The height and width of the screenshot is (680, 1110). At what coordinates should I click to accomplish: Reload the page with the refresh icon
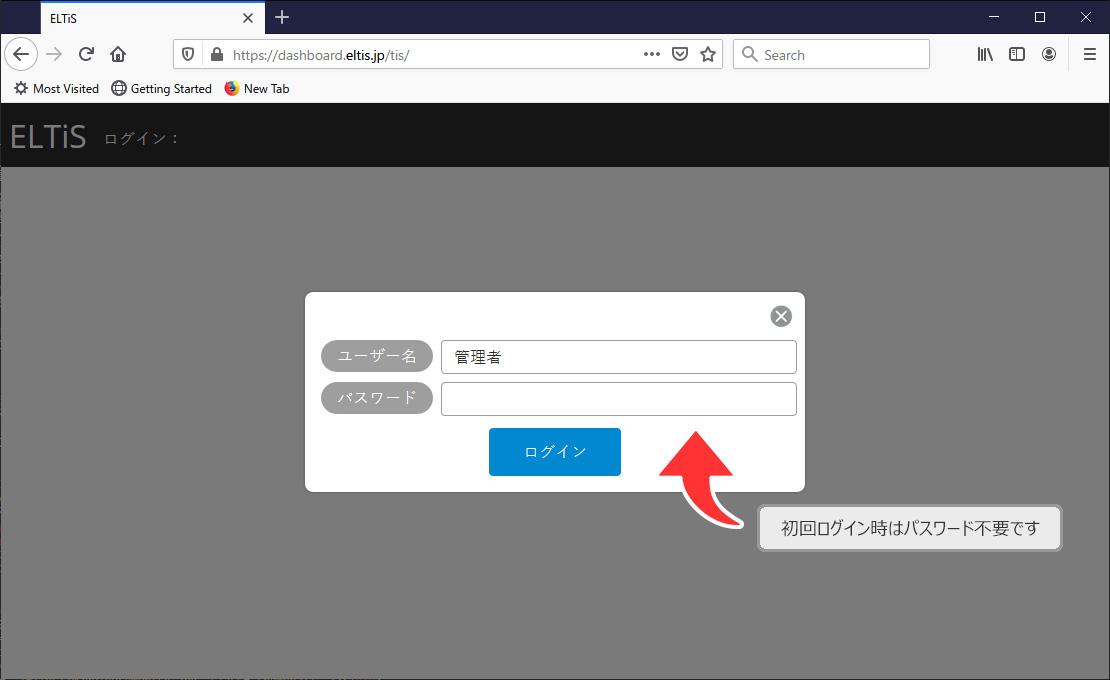pyautogui.click(x=86, y=54)
